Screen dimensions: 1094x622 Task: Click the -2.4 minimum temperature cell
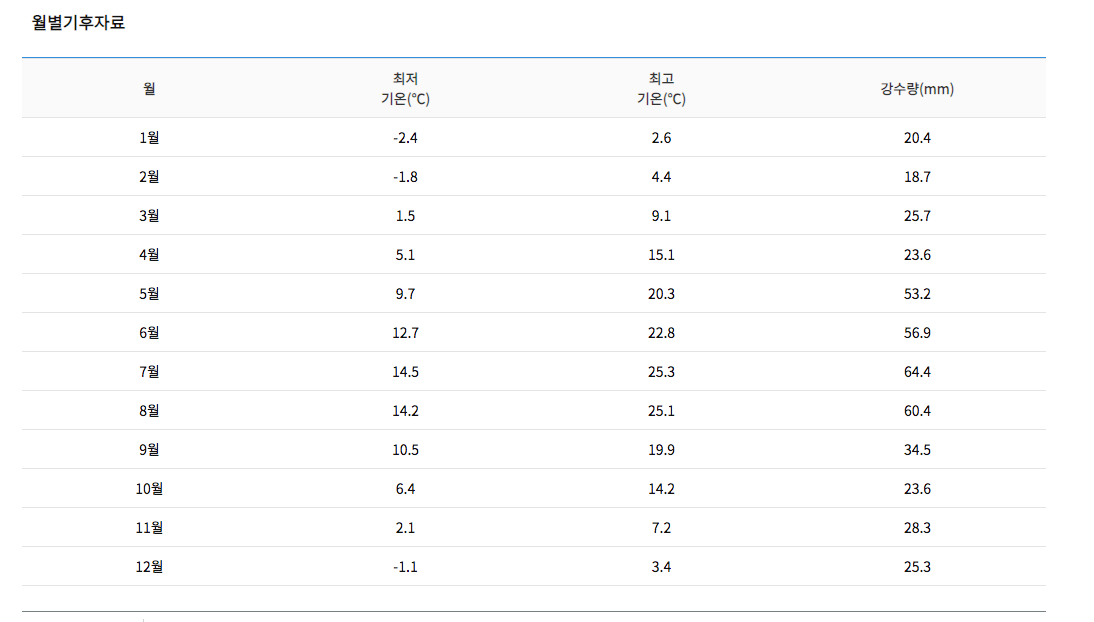coord(405,138)
